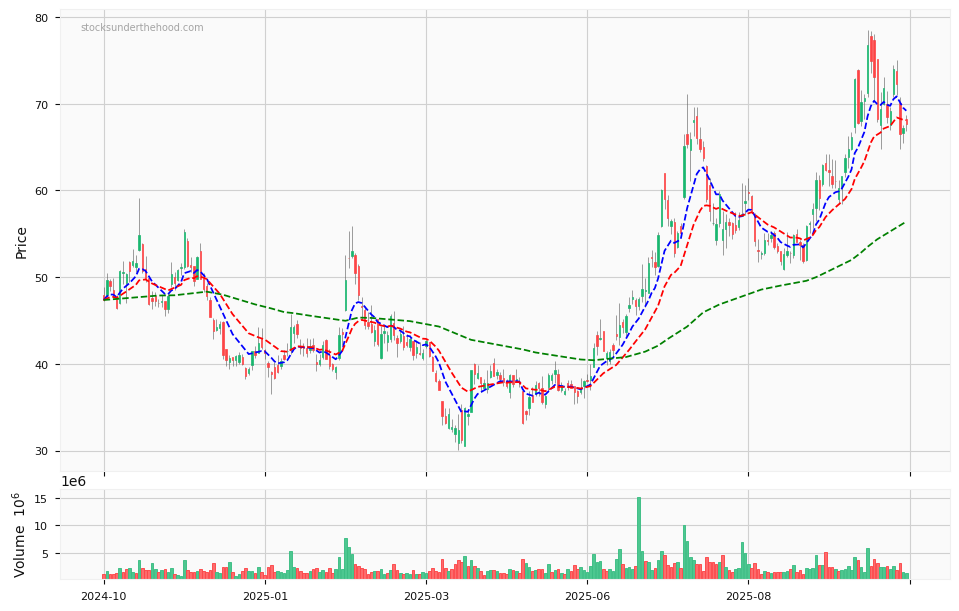The image size is (959, 611).
Task: Click right end of green dashed average line
Action: (904, 223)
